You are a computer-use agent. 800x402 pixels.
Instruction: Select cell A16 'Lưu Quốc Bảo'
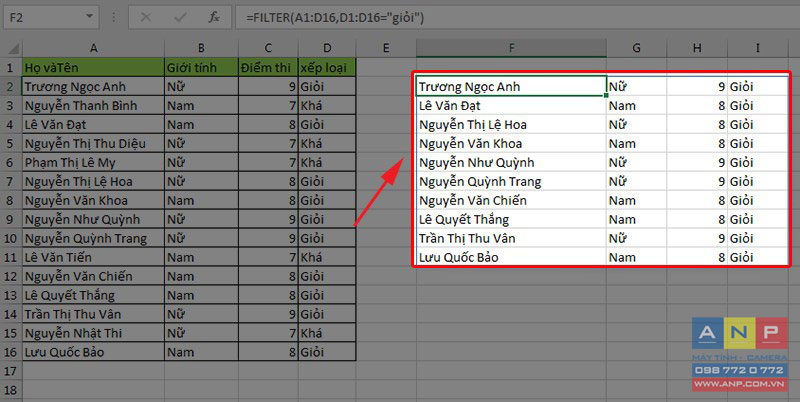pos(93,352)
